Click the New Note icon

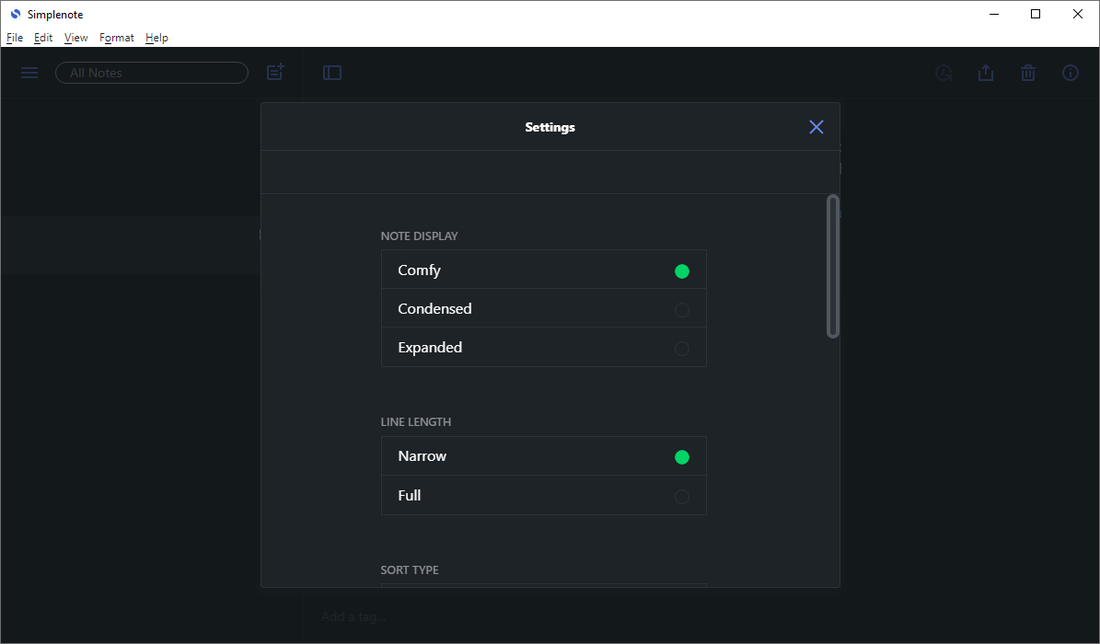click(x=275, y=72)
